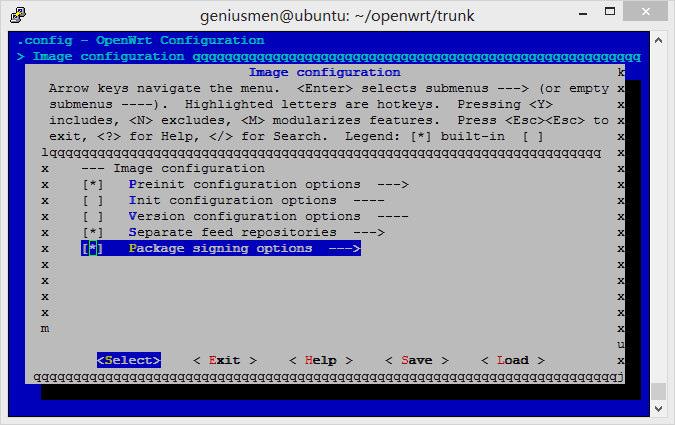Click the Select button
The height and width of the screenshot is (425, 675).
tap(129, 360)
